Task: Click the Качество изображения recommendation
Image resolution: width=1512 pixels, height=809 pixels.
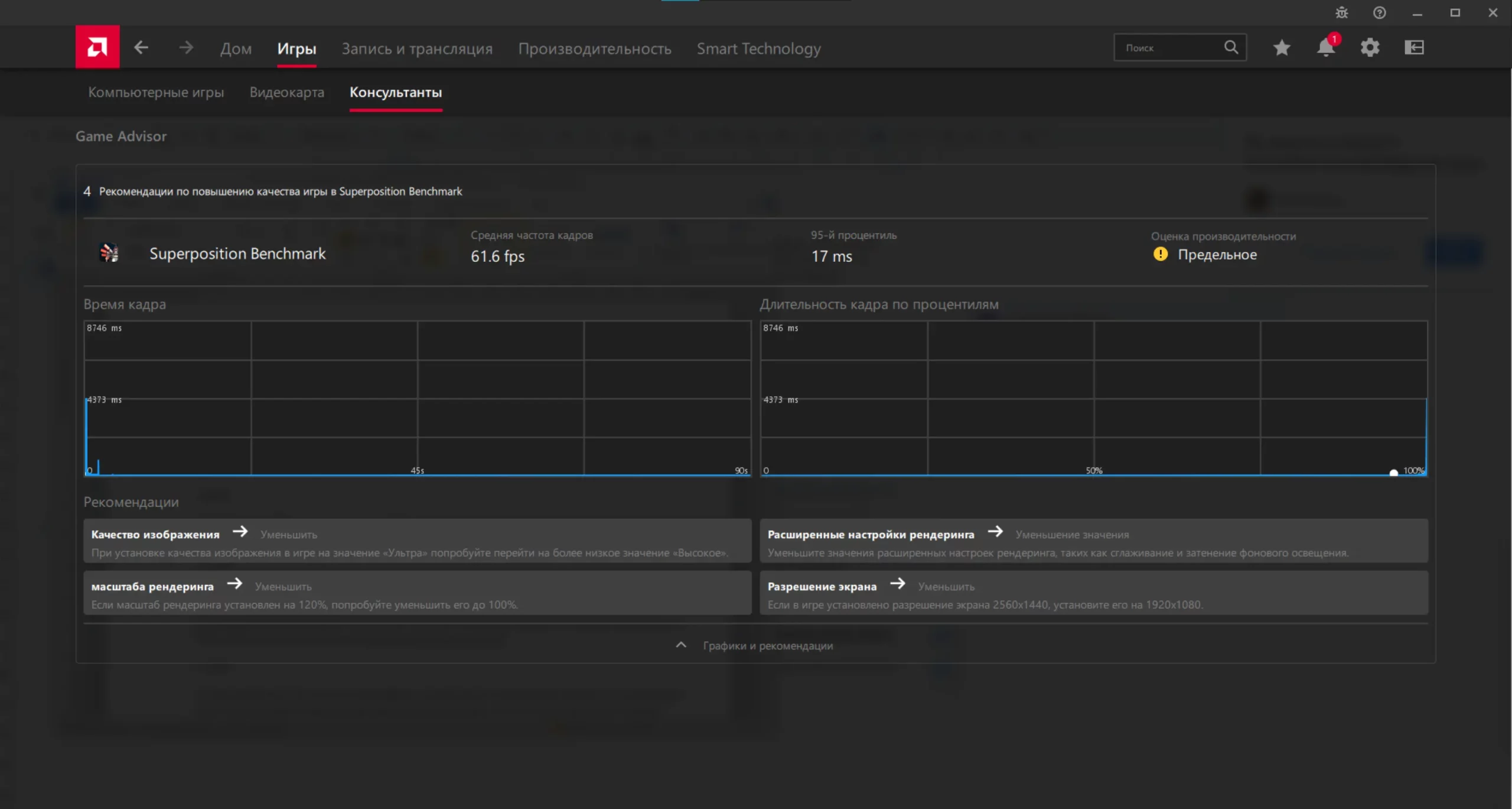Action: (417, 541)
